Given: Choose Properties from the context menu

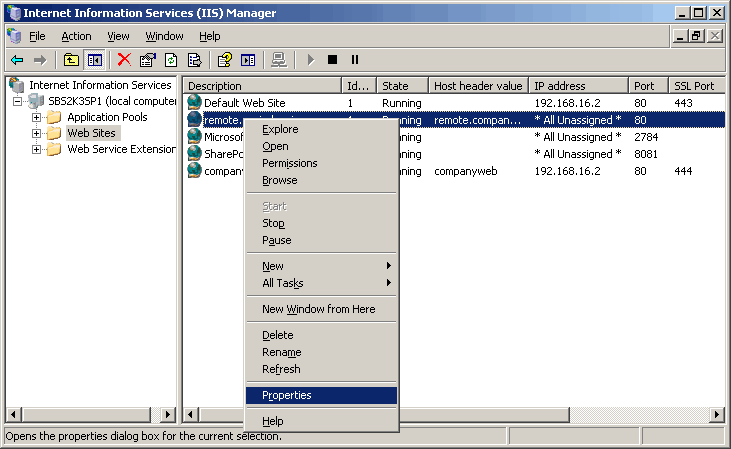Looking at the screenshot, I should click(x=322, y=395).
